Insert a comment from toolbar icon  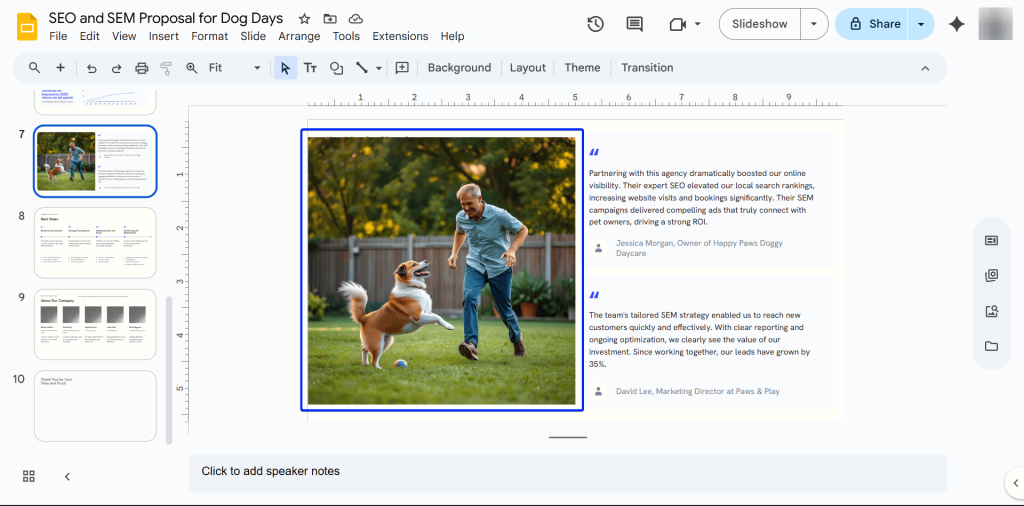(x=402, y=68)
